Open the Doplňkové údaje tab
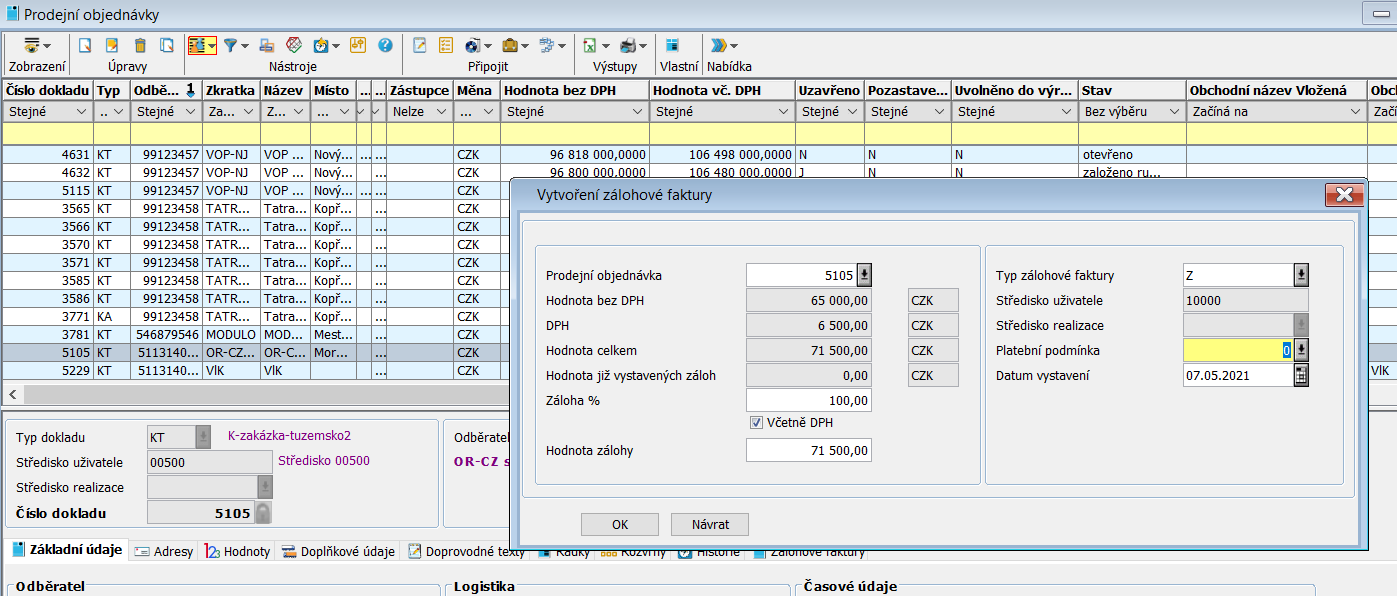This screenshot has width=1397, height=596. 339,551
